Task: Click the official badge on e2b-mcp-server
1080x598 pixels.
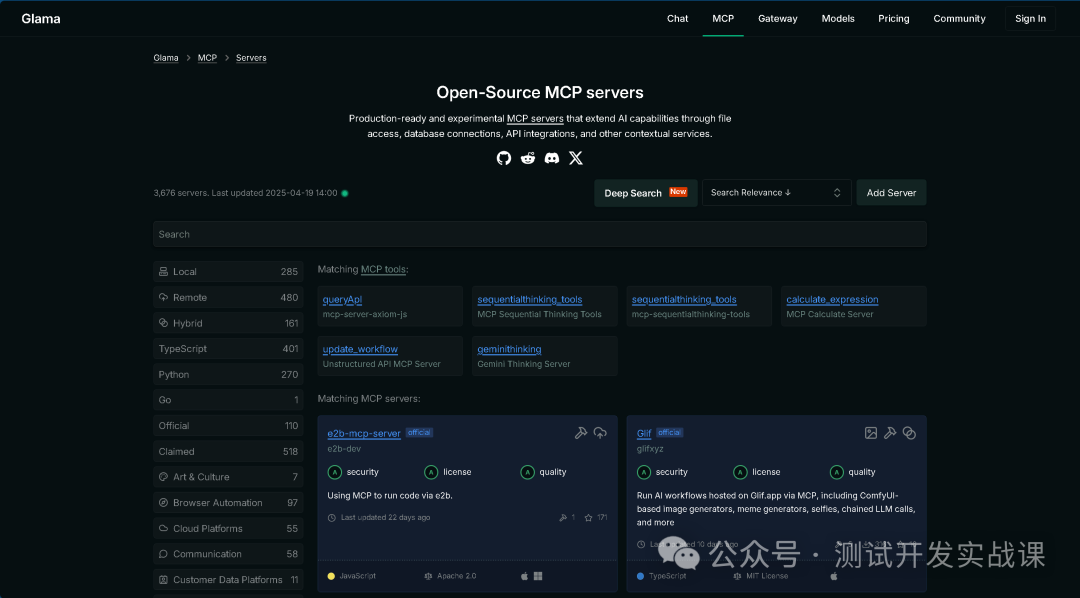Action: click(419, 433)
